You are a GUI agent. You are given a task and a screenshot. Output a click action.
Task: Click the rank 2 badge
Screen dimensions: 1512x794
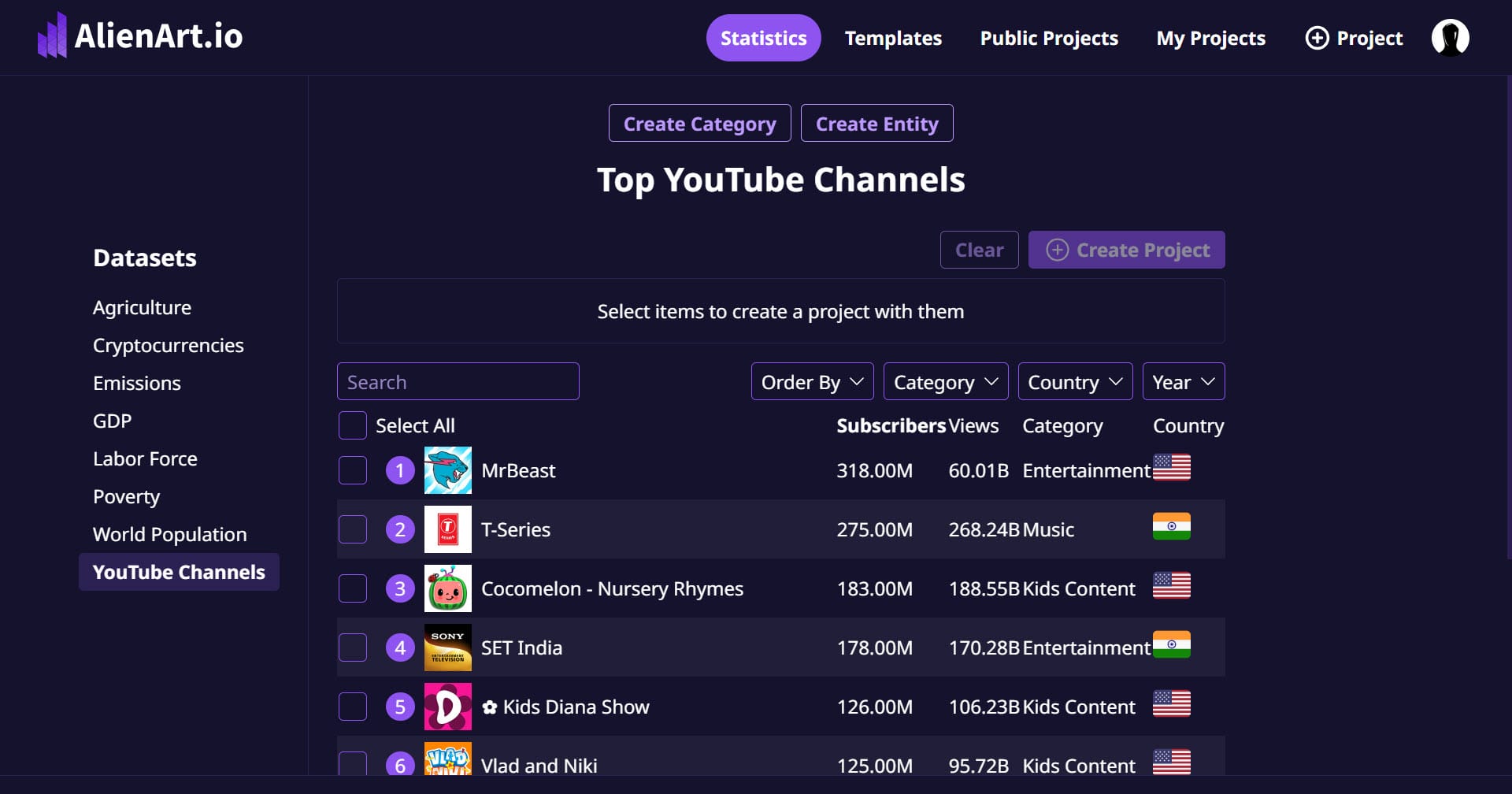click(x=400, y=529)
